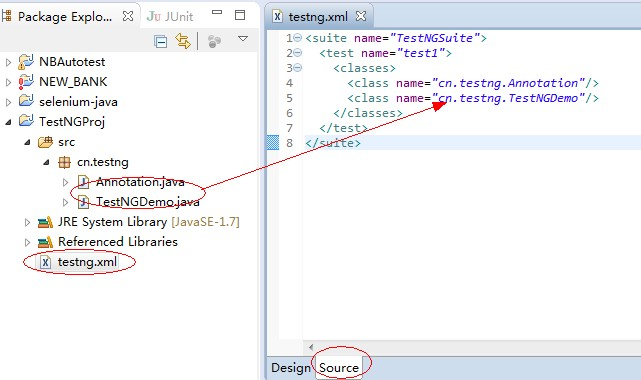The image size is (641, 380).
Task: Close the testng.xml editor tab
Action: click(x=361, y=16)
